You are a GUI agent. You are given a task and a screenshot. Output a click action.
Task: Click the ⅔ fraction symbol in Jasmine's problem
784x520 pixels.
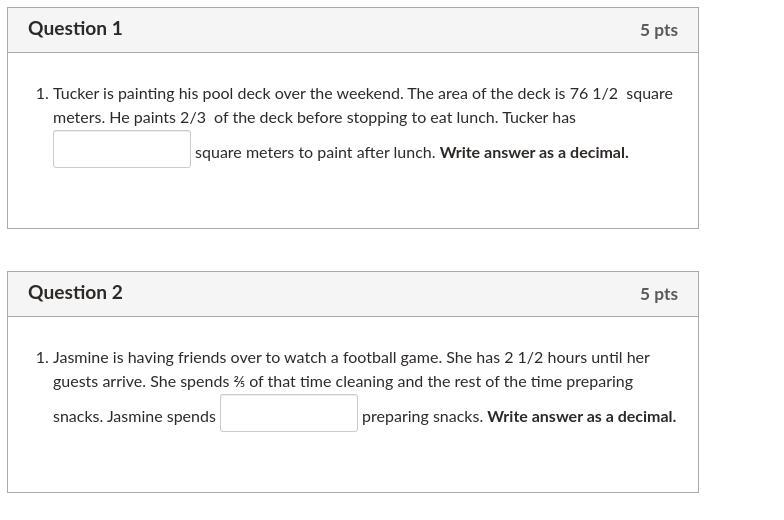tap(239, 382)
